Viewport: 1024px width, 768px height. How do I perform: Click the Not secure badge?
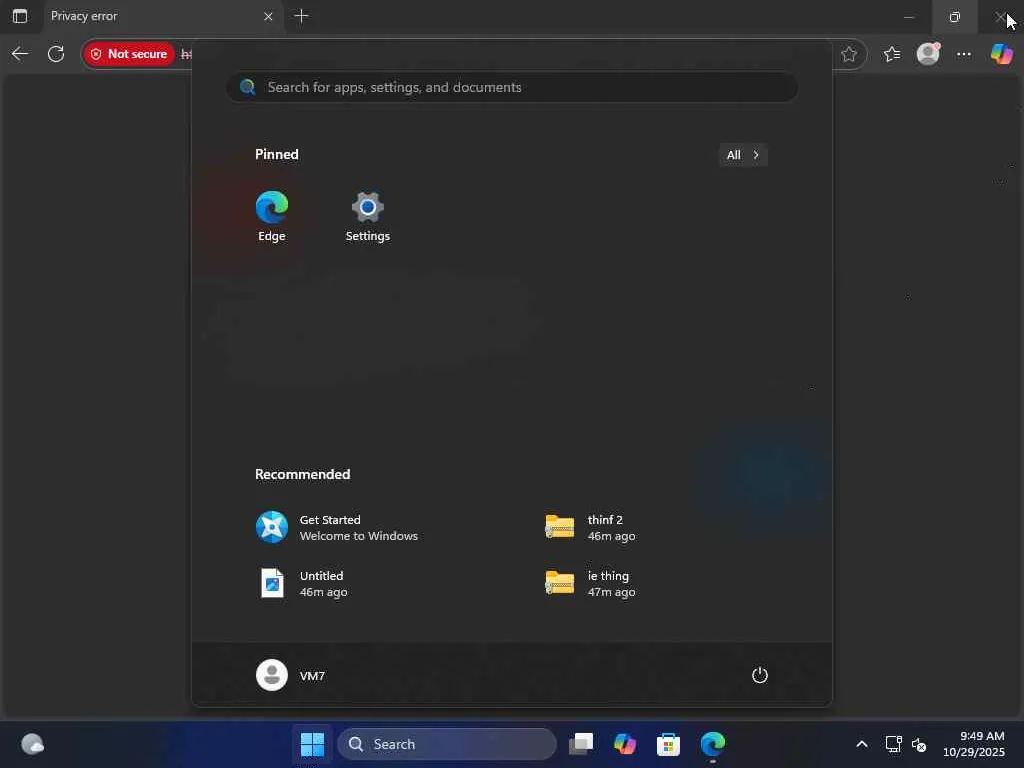coord(129,54)
